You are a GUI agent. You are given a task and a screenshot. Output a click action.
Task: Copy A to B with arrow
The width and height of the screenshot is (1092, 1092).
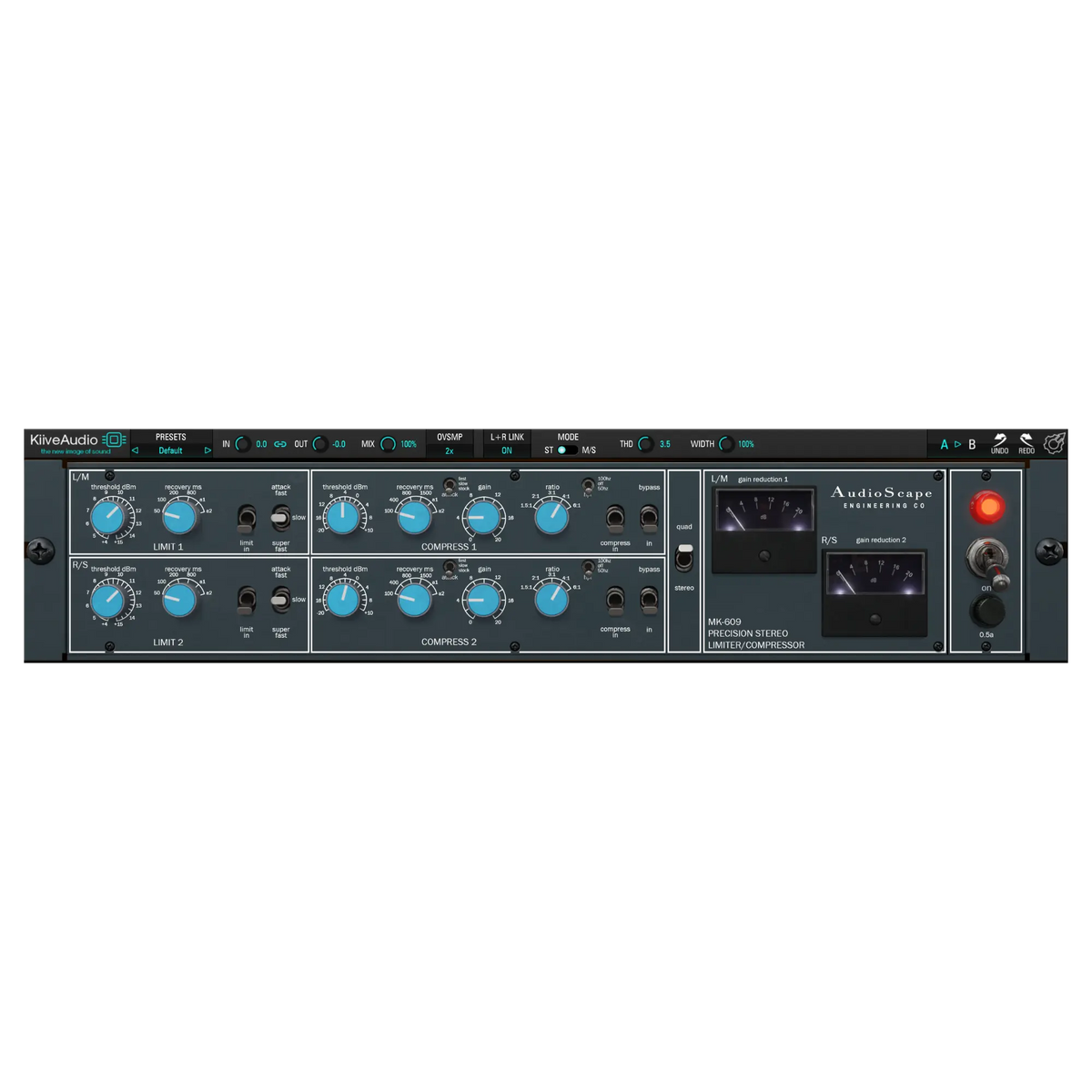tap(957, 444)
